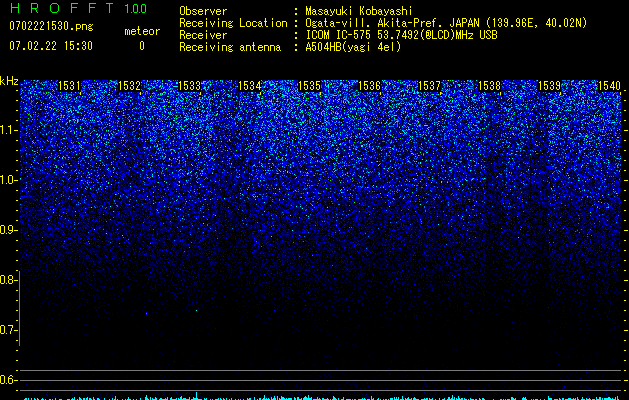Viewport: 629px width, 400px height.
Task: Click the date stamp 07.02.22 15:30
Action: [x=51, y=46]
